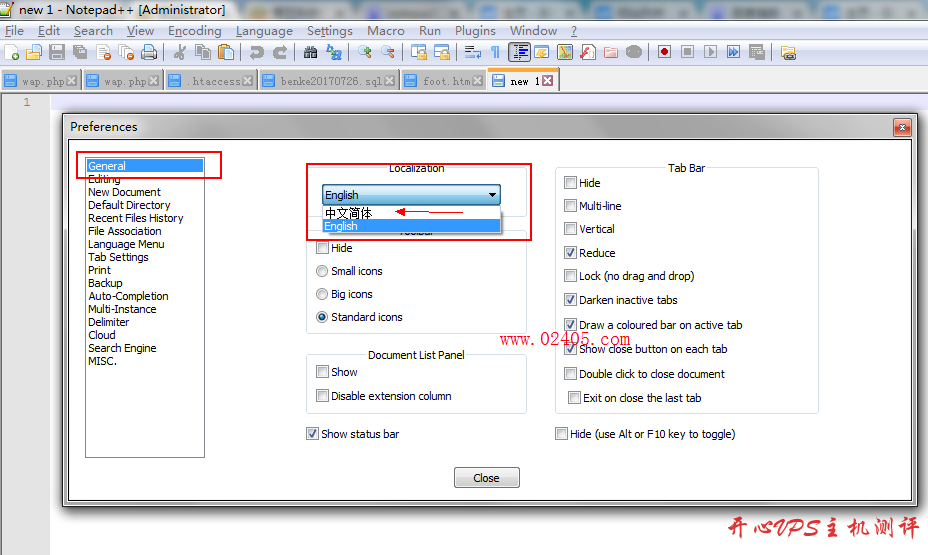Select Auto-Completion in the preferences list
The image size is (928, 555).
128,296
